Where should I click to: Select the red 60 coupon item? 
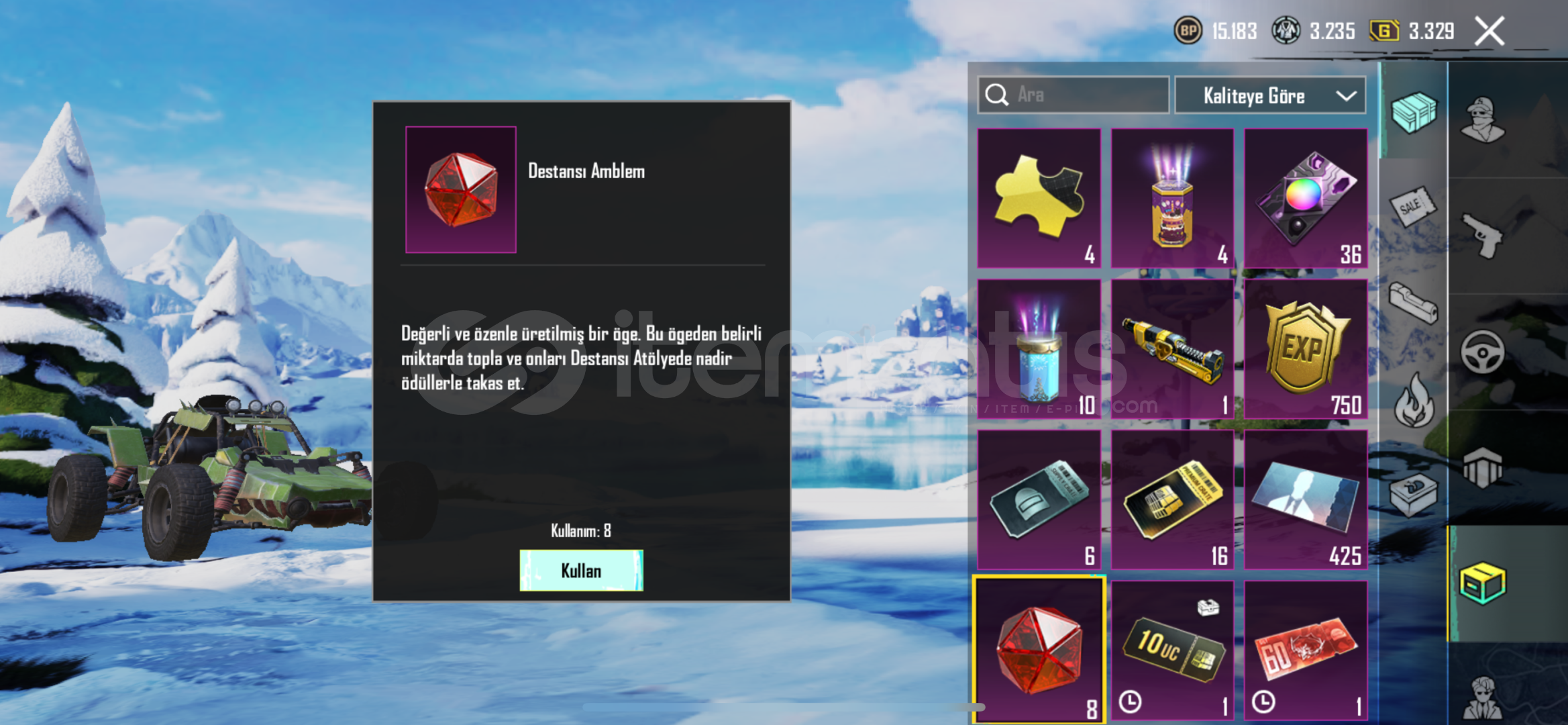[x=1306, y=650]
